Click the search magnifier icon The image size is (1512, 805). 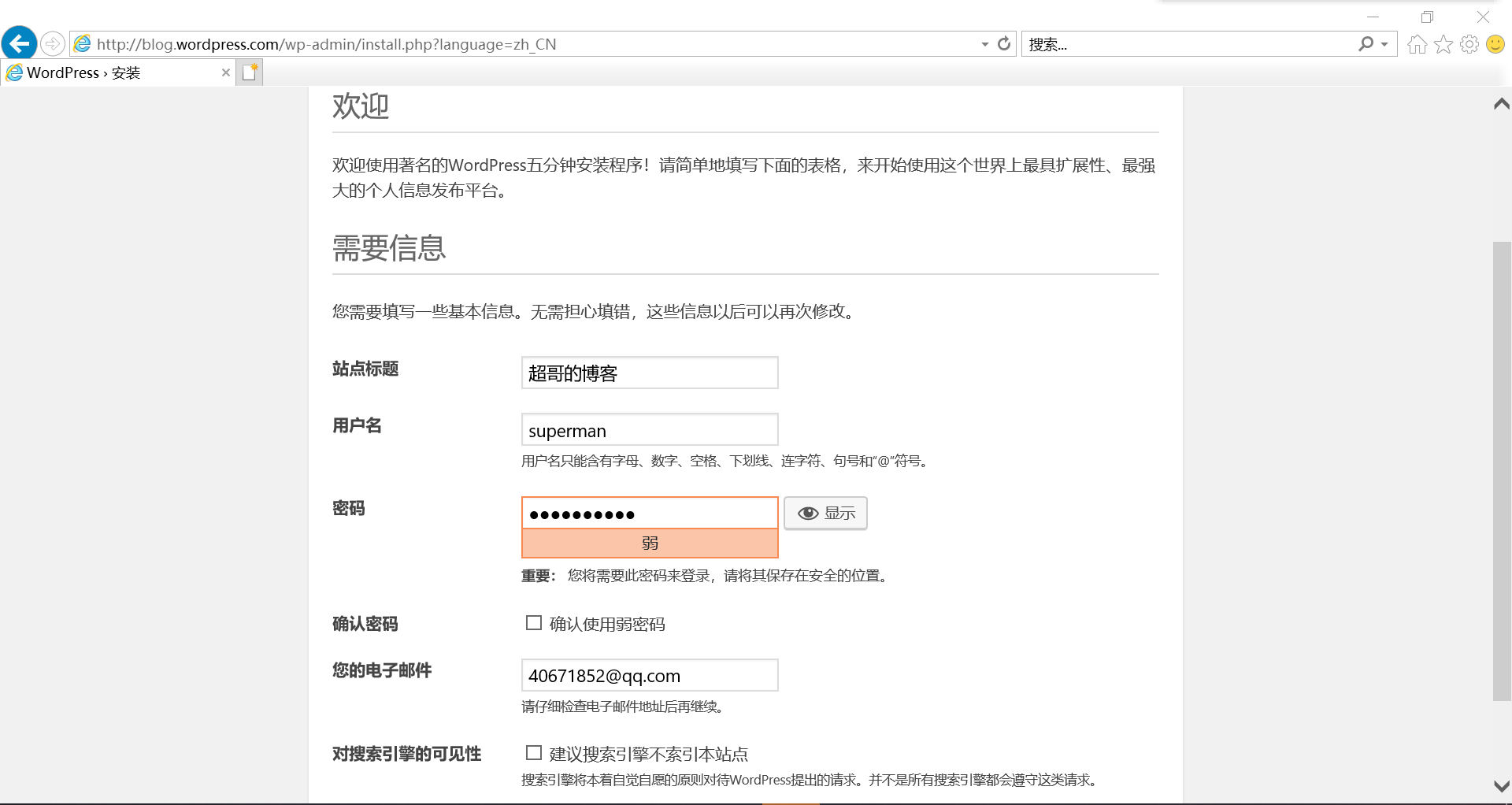(1366, 44)
